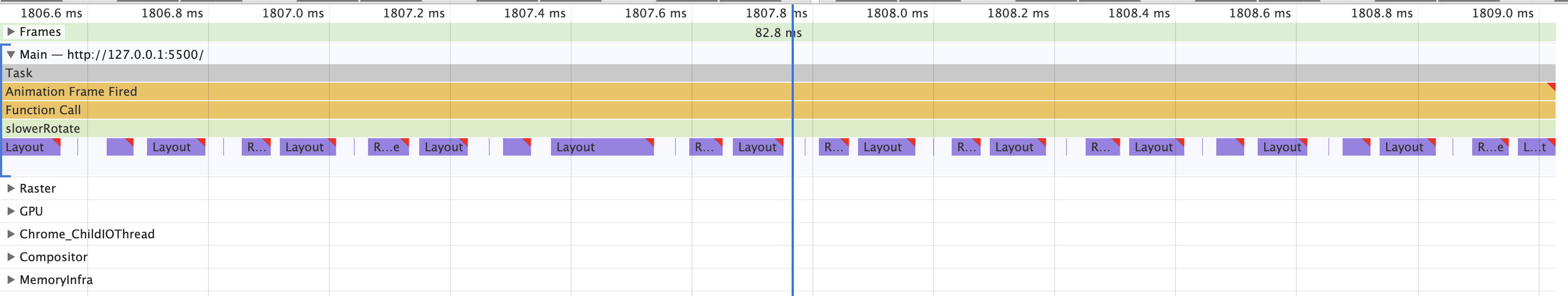Click the 1809.0 ms ruler label
Image resolution: width=1568 pixels, height=296 pixels.
pyautogui.click(x=1503, y=14)
